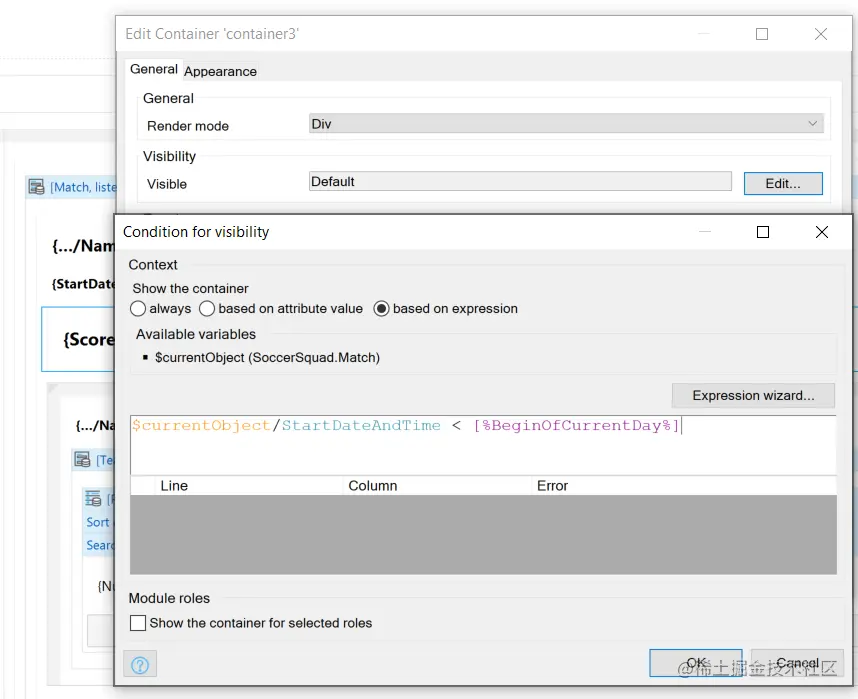The height and width of the screenshot is (699, 858).
Task: Click [Match, list header in background page
Action: [x=83, y=187]
